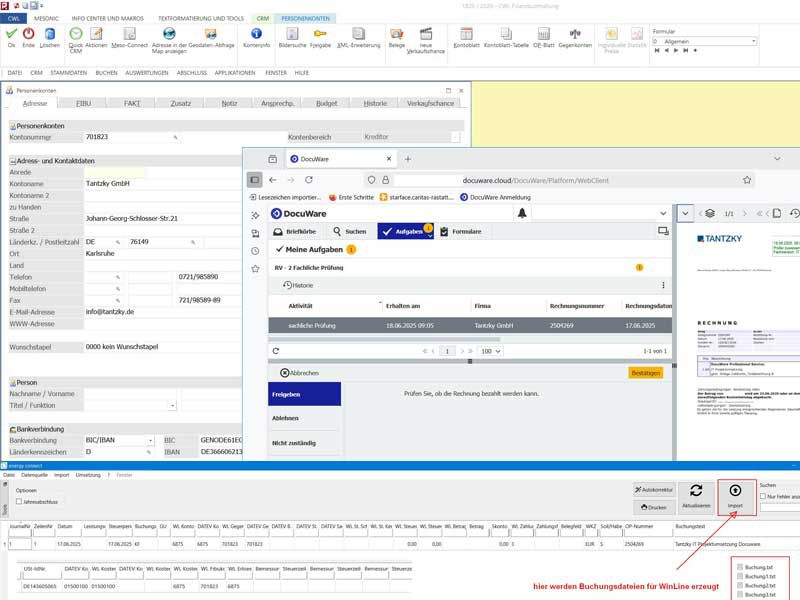Switch to the FAKT tab
This screenshot has width=800, height=600.
[132, 104]
